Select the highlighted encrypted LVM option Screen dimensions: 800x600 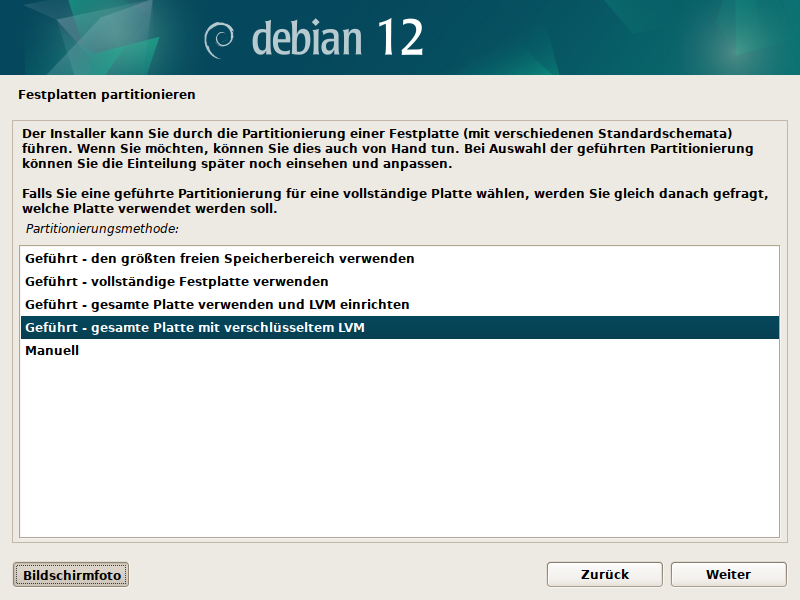coord(195,328)
